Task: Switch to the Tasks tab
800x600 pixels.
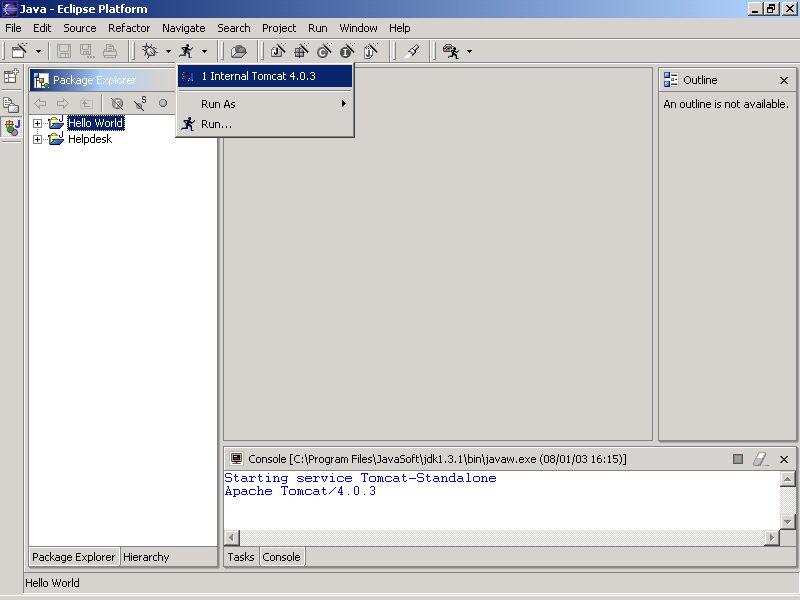Action: click(241, 557)
